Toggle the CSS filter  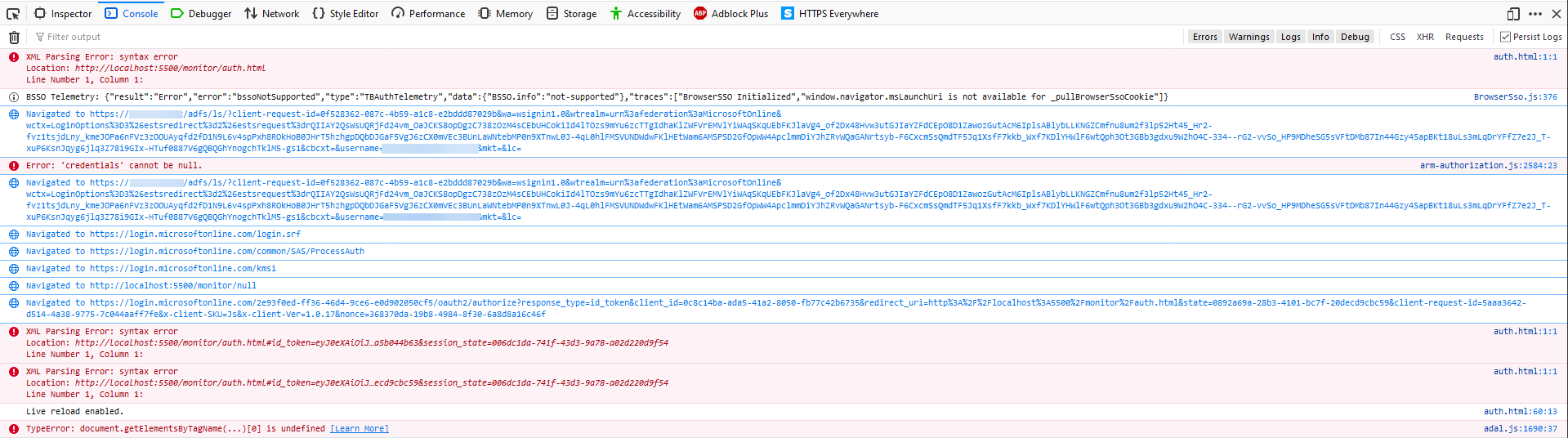coord(1398,37)
